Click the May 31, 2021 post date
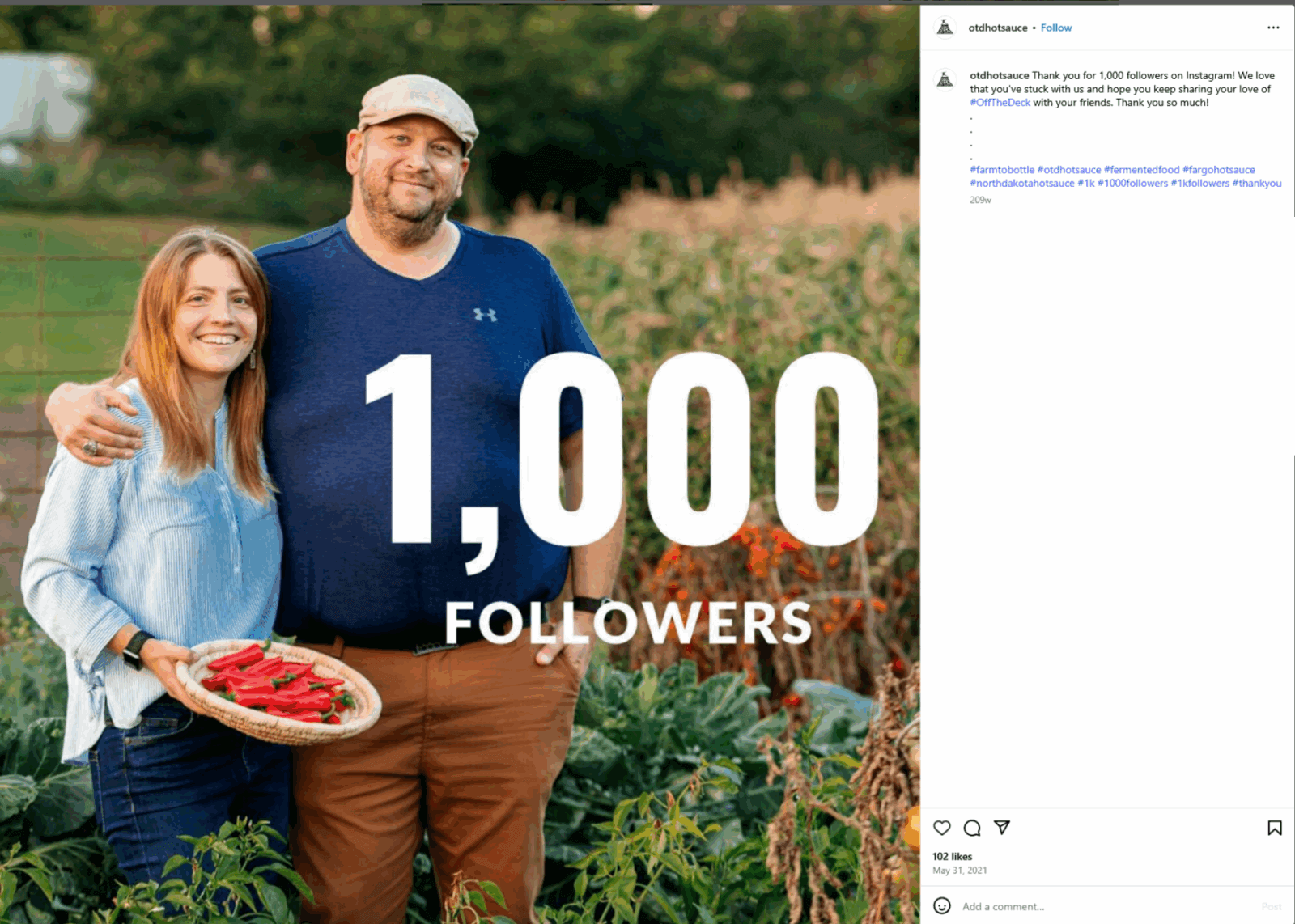Screen dimensions: 1295x924 point(959,871)
